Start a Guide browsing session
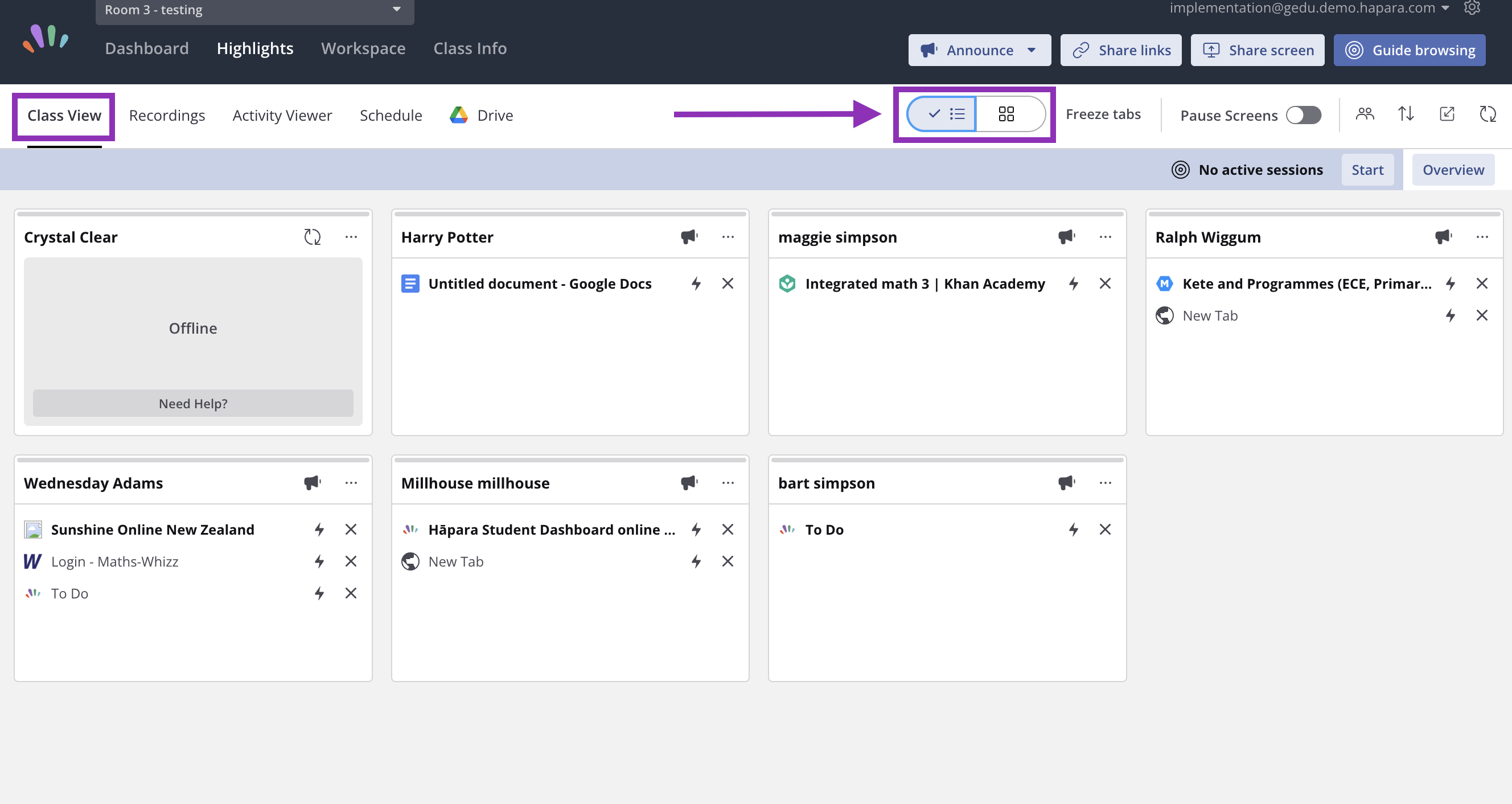The image size is (1512, 804). pos(1410,50)
